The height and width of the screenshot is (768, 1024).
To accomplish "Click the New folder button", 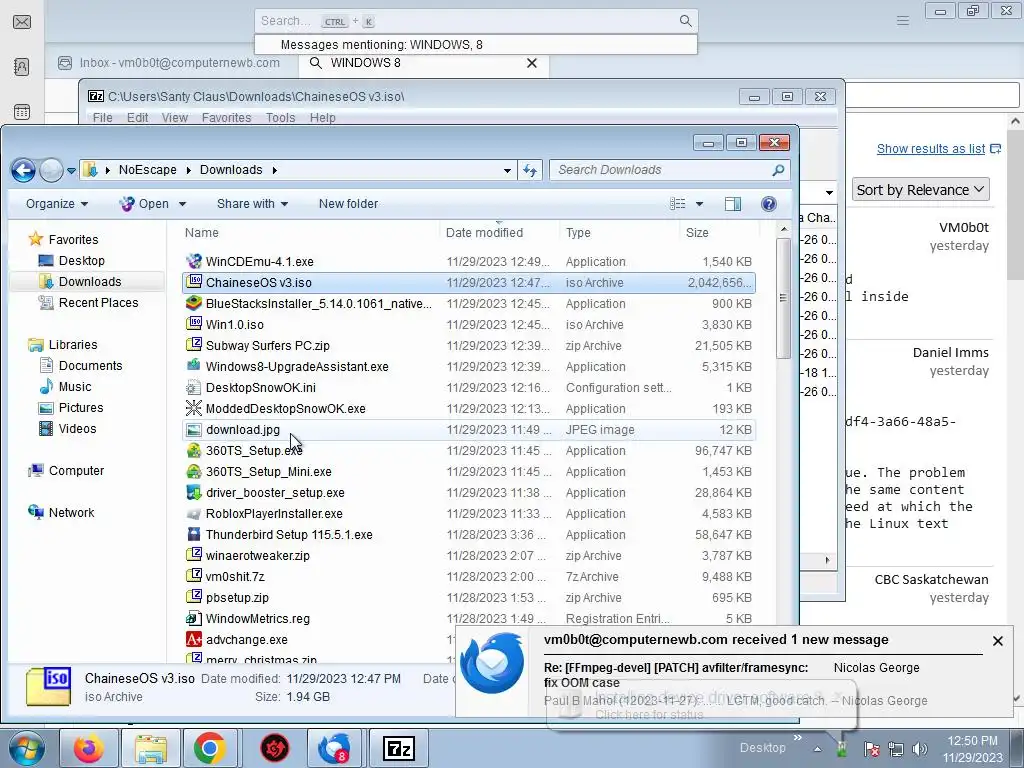I will tap(348, 204).
